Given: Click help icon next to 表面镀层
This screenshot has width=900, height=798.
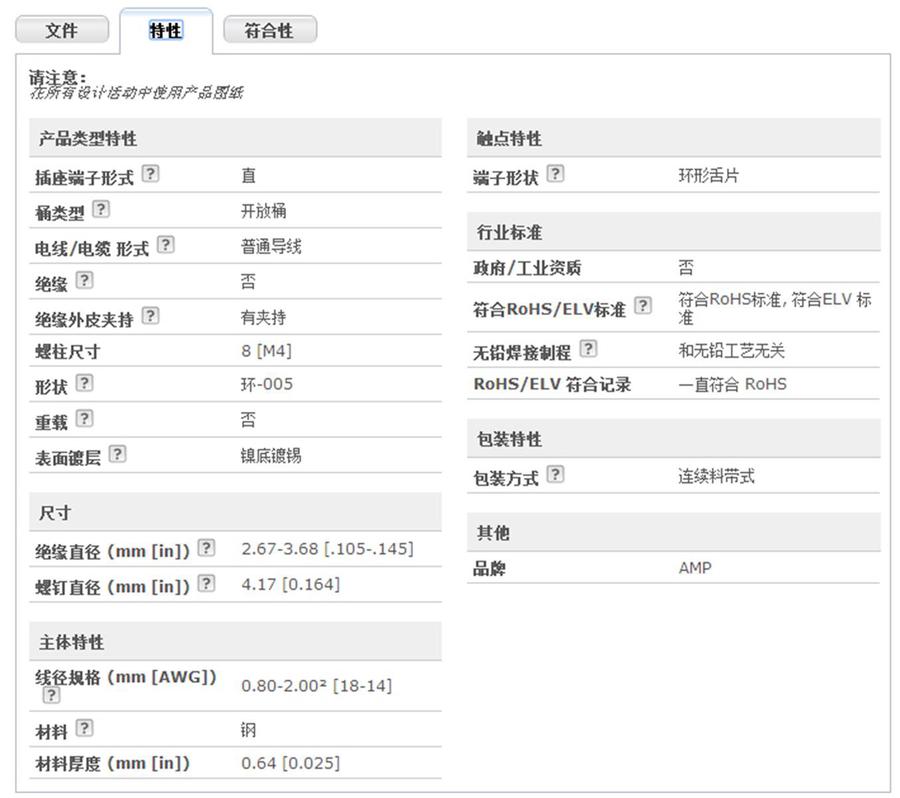Looking at the screenshot, I should 118,453.
